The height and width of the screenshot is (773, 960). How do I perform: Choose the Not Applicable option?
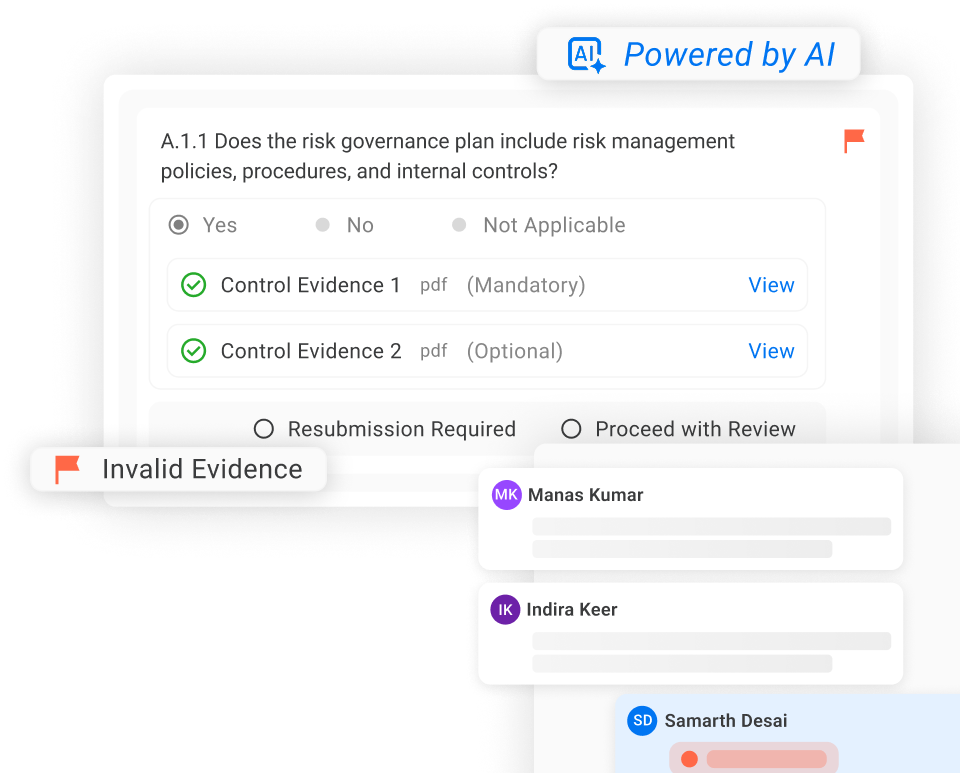tap(459, 225)
